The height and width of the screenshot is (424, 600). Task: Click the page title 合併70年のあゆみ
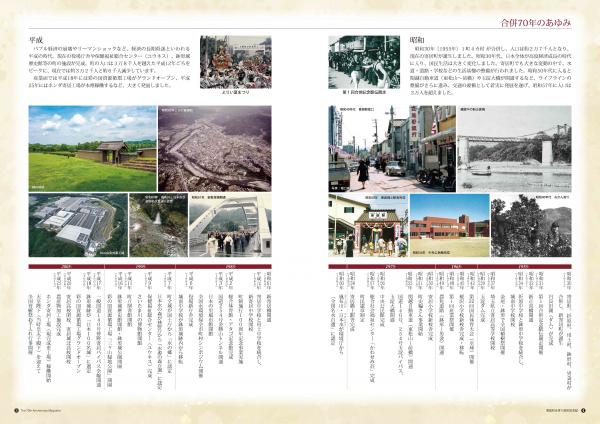[x=536, y=23]
